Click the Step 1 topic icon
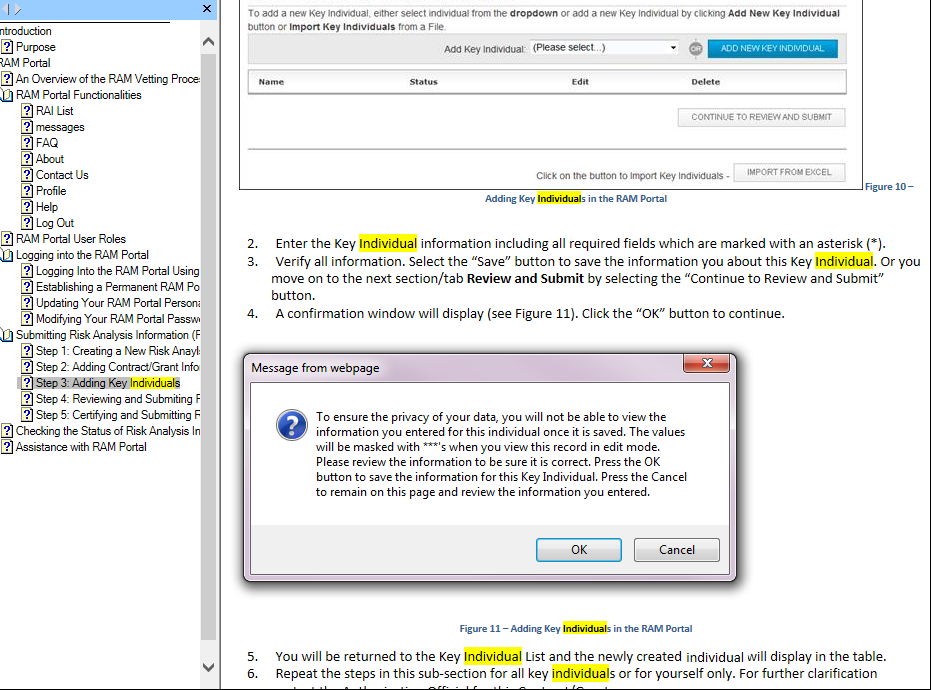Screen dimensions: 933x690 click(x=27, y=352)
